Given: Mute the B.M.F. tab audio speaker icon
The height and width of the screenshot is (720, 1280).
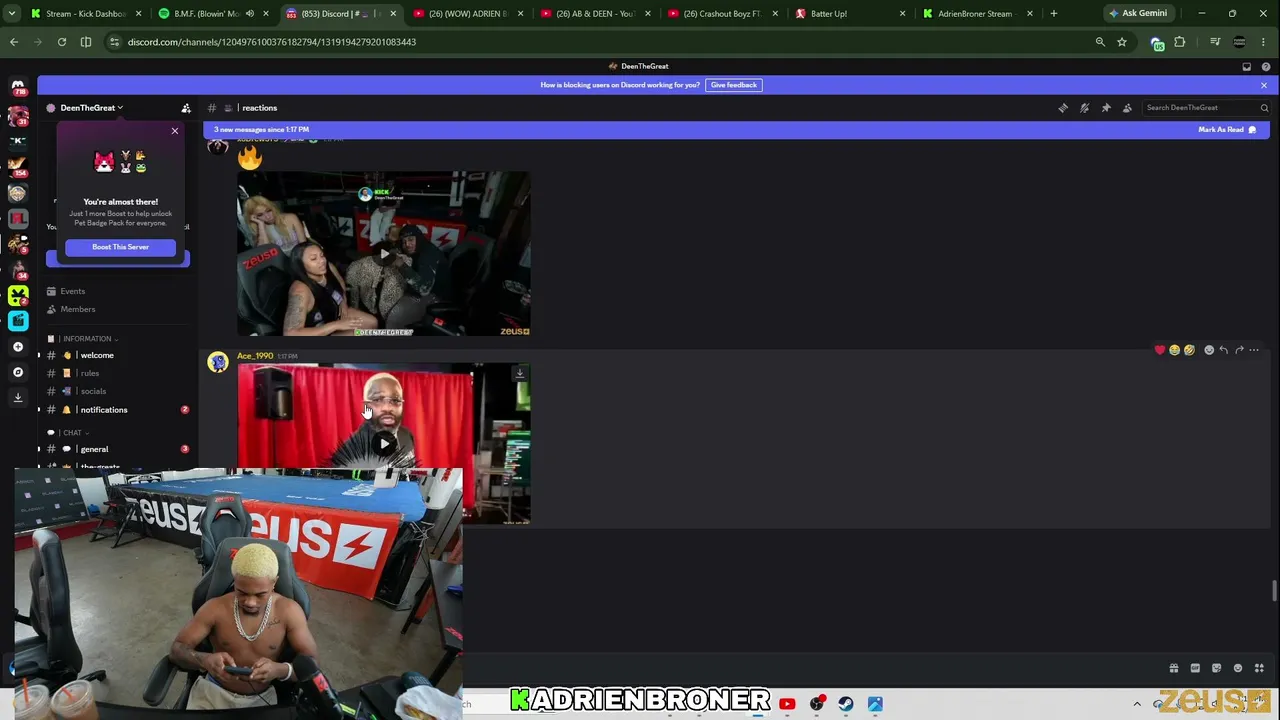Looking at the screenshot, I should [x=250, y=14].
